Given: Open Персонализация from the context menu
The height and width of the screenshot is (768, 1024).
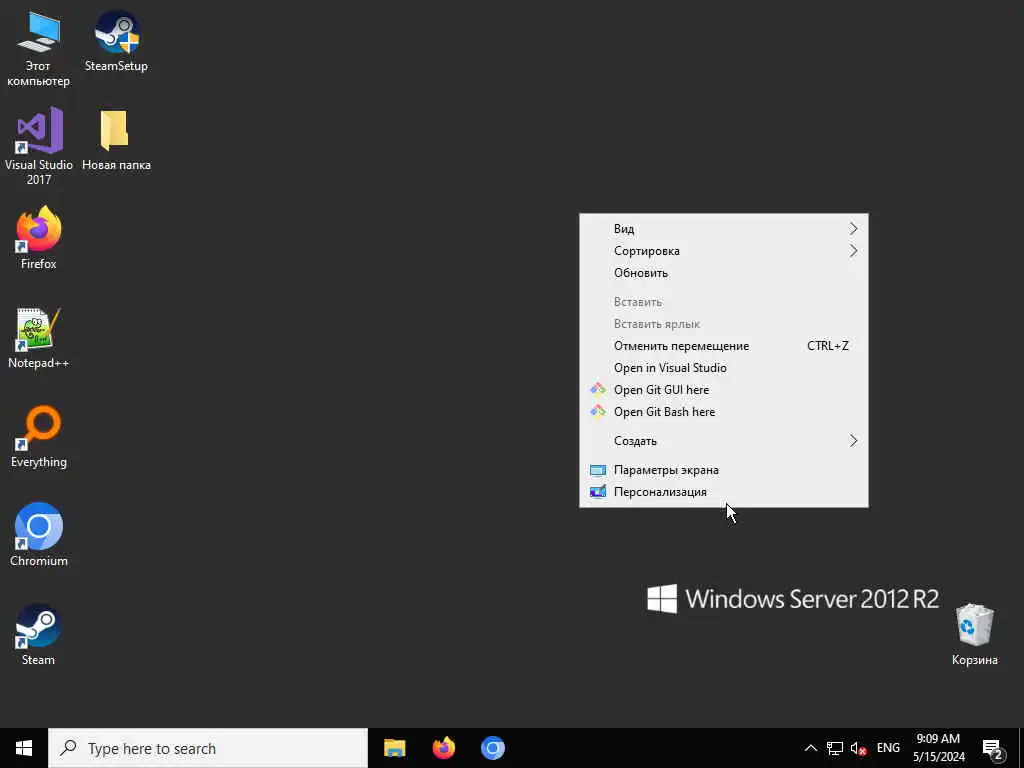Looking at the screenshot, I should coord(724,492).
